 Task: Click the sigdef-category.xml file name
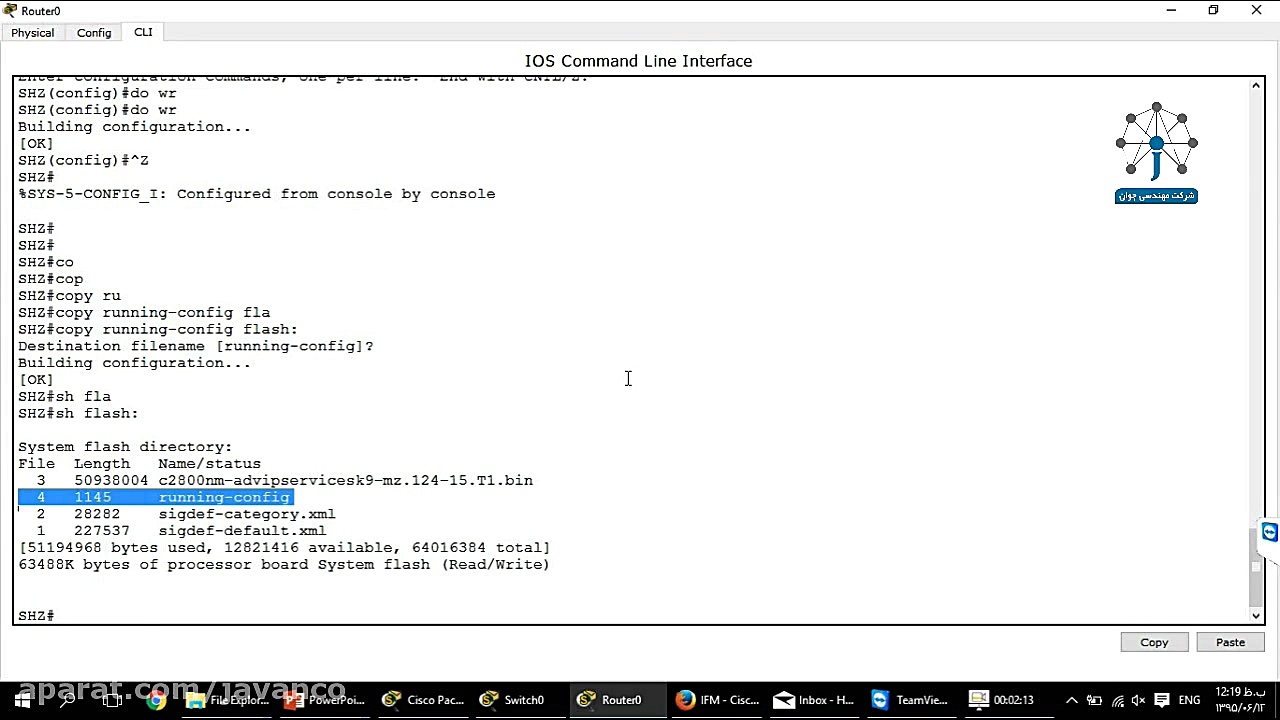(x=247, y=514)
